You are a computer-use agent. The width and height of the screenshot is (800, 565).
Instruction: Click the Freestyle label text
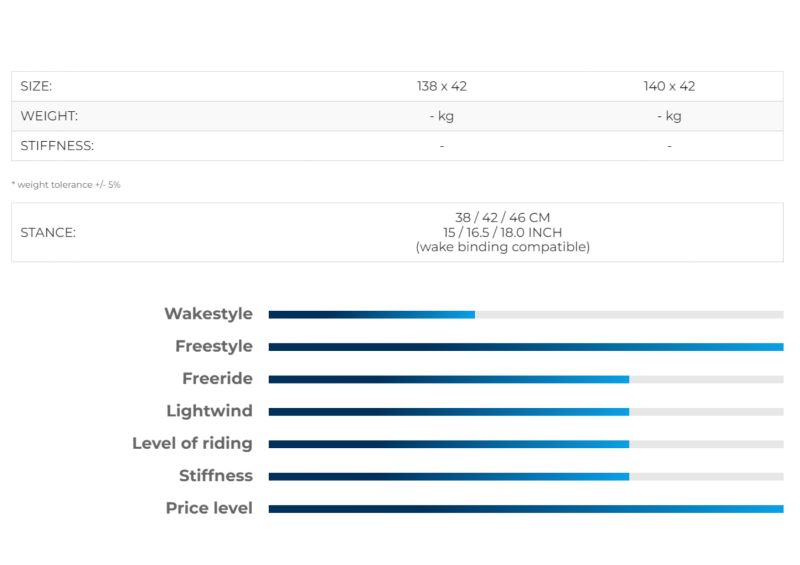(214, 346)
